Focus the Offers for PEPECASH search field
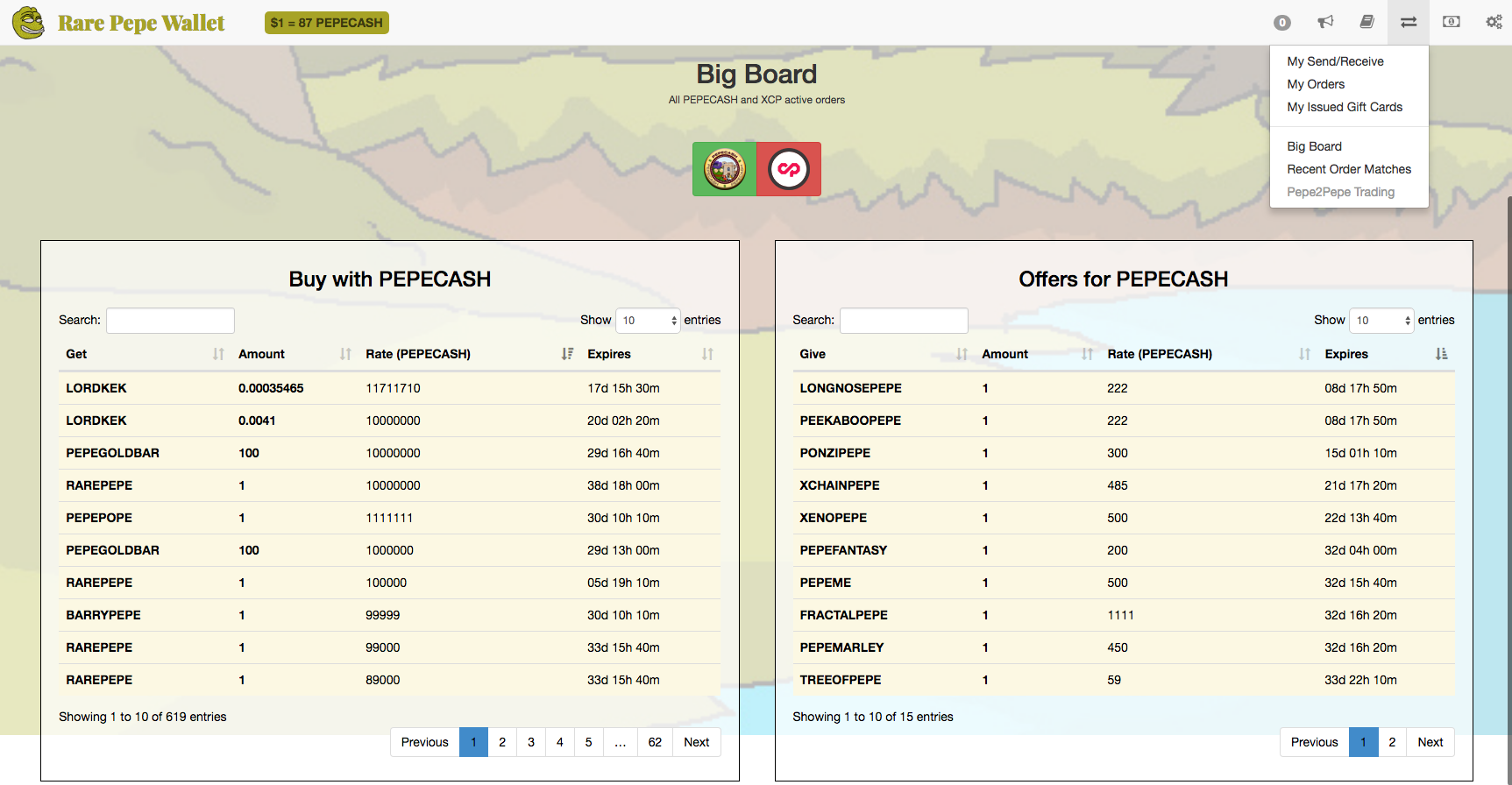 [904, 321]
